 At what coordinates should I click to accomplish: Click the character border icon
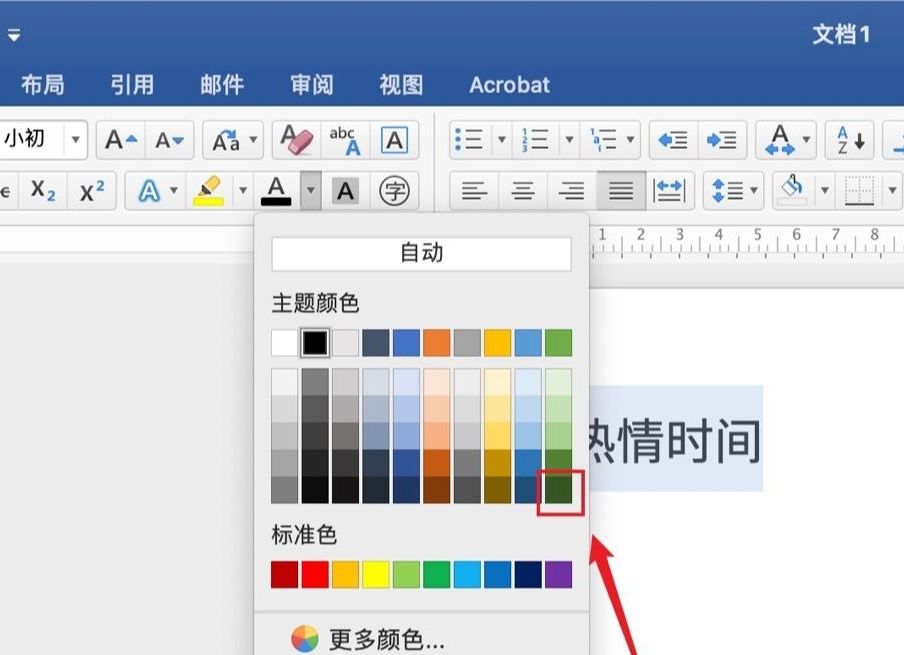pos(394,140)
